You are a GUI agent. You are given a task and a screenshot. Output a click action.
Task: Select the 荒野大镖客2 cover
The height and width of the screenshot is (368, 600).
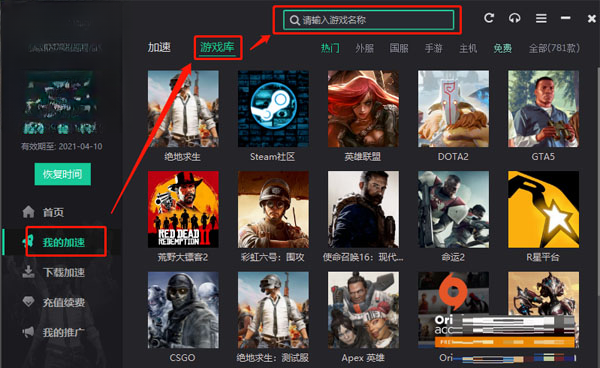183,209
